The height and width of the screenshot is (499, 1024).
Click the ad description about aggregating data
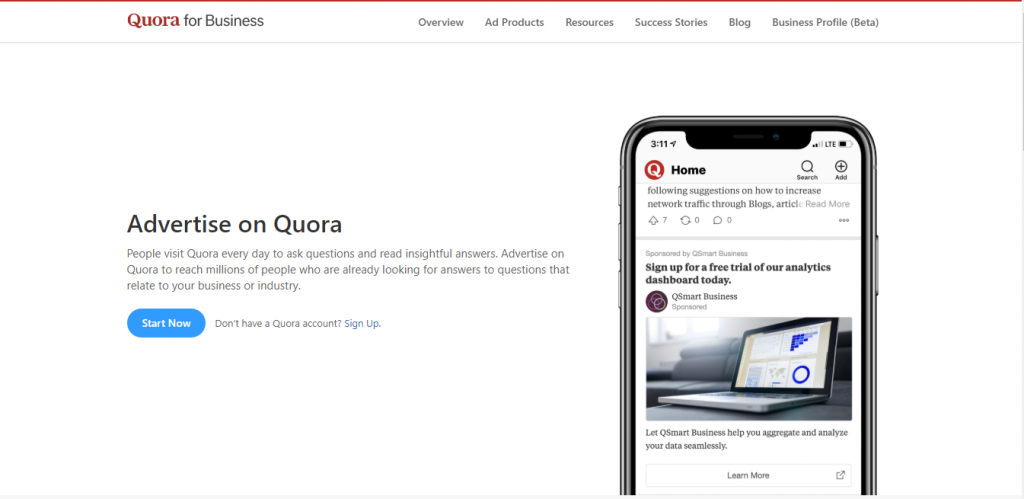coord(746,439)
